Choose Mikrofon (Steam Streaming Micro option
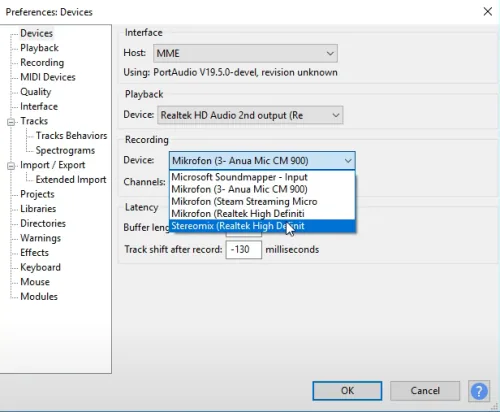The width and height of the screenshot is (500, 412). (x=262, y=201)
